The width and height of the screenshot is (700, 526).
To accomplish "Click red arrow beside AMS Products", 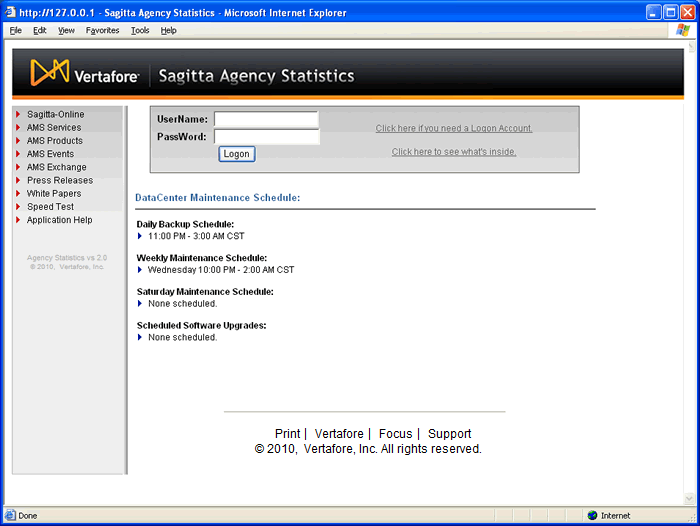I will (x=18, y=141).
